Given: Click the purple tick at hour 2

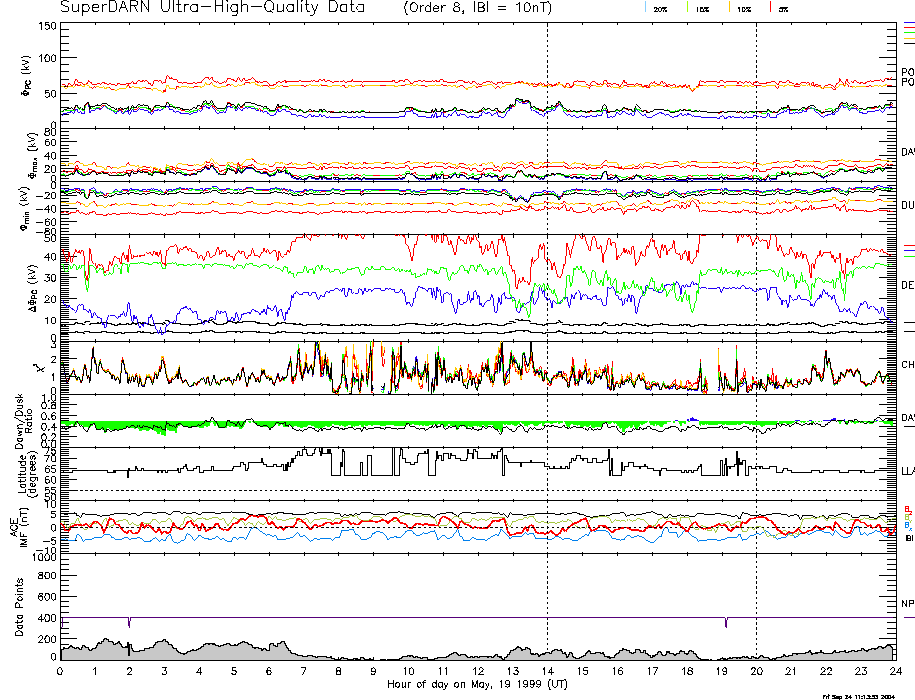Looking at the screenshot, I should coord(130,623).
